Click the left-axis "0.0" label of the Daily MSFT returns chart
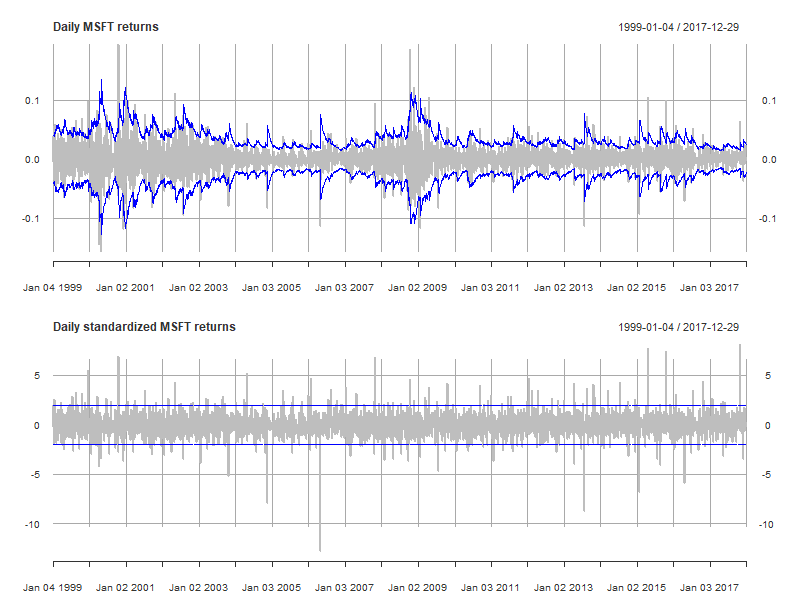The image size is (800, 600). click(x=32, y=160)
